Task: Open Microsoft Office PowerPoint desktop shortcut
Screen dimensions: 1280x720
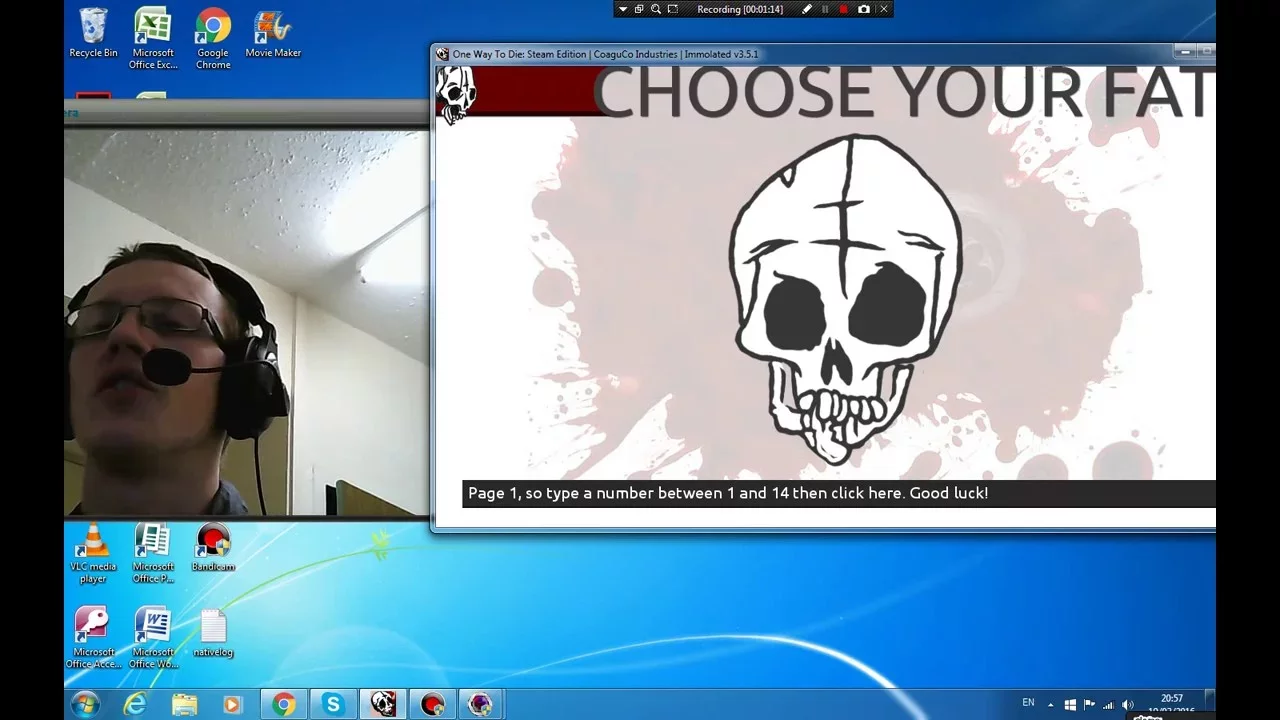Action: coord(153,554)
